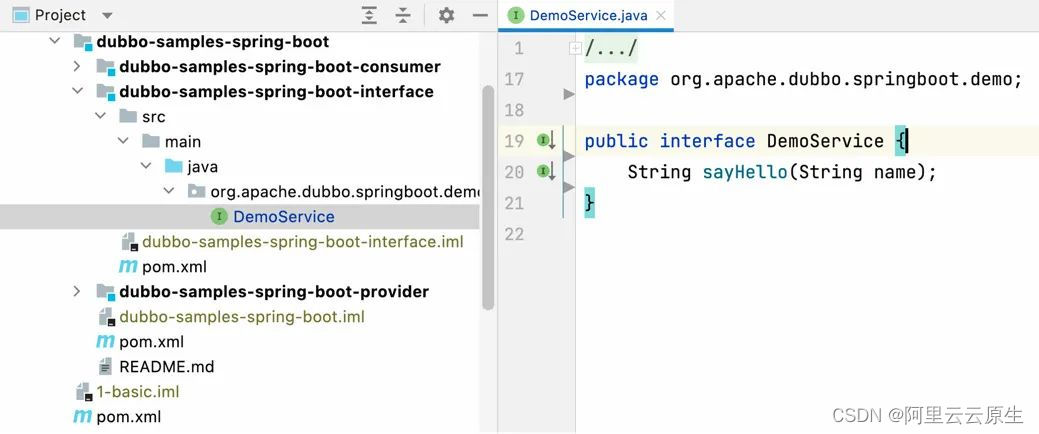Click the project tree vertical scrollbar

click(x=488, y=197)
